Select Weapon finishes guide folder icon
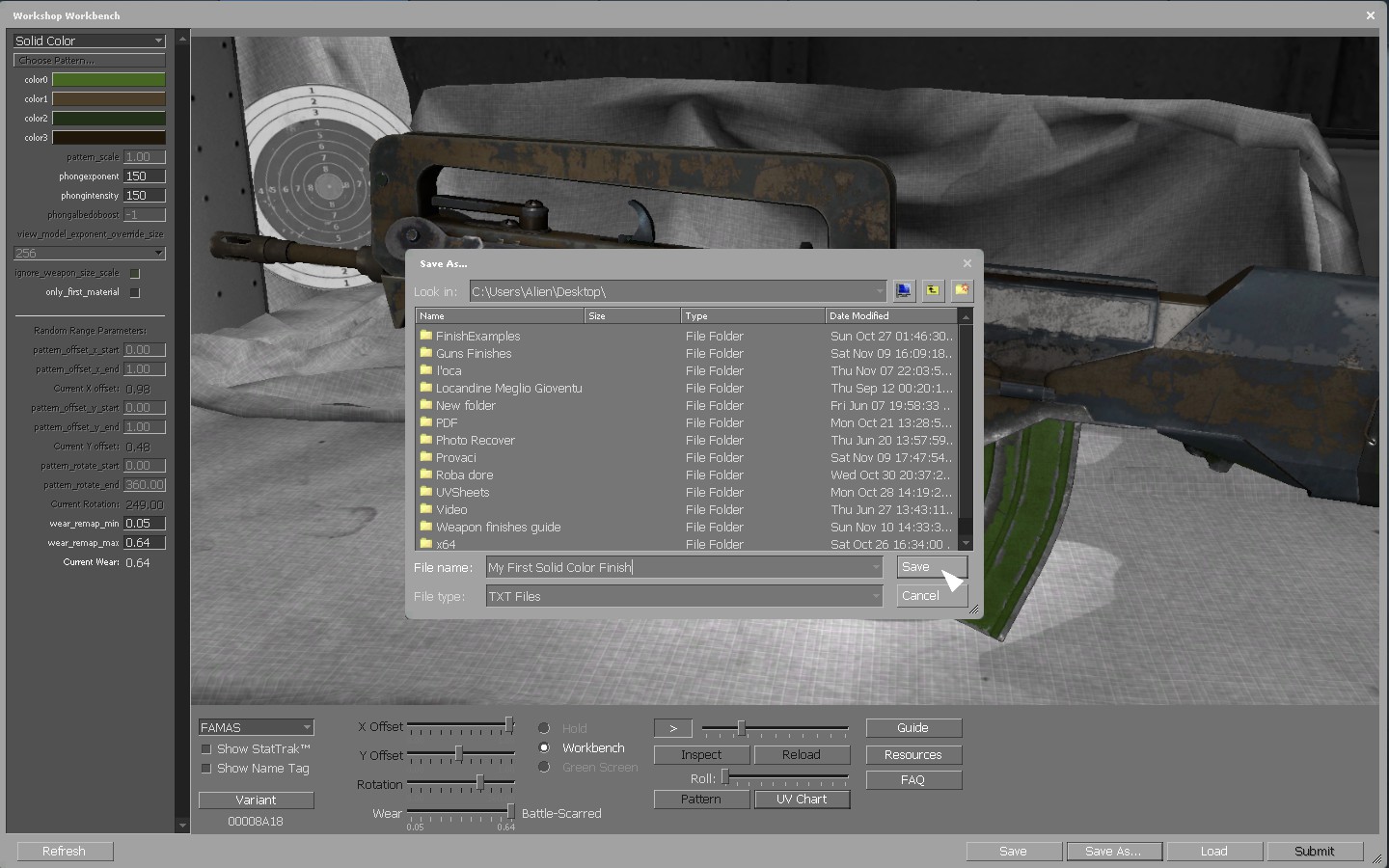Screen dimensions: 1389x868 pos(425,527)
